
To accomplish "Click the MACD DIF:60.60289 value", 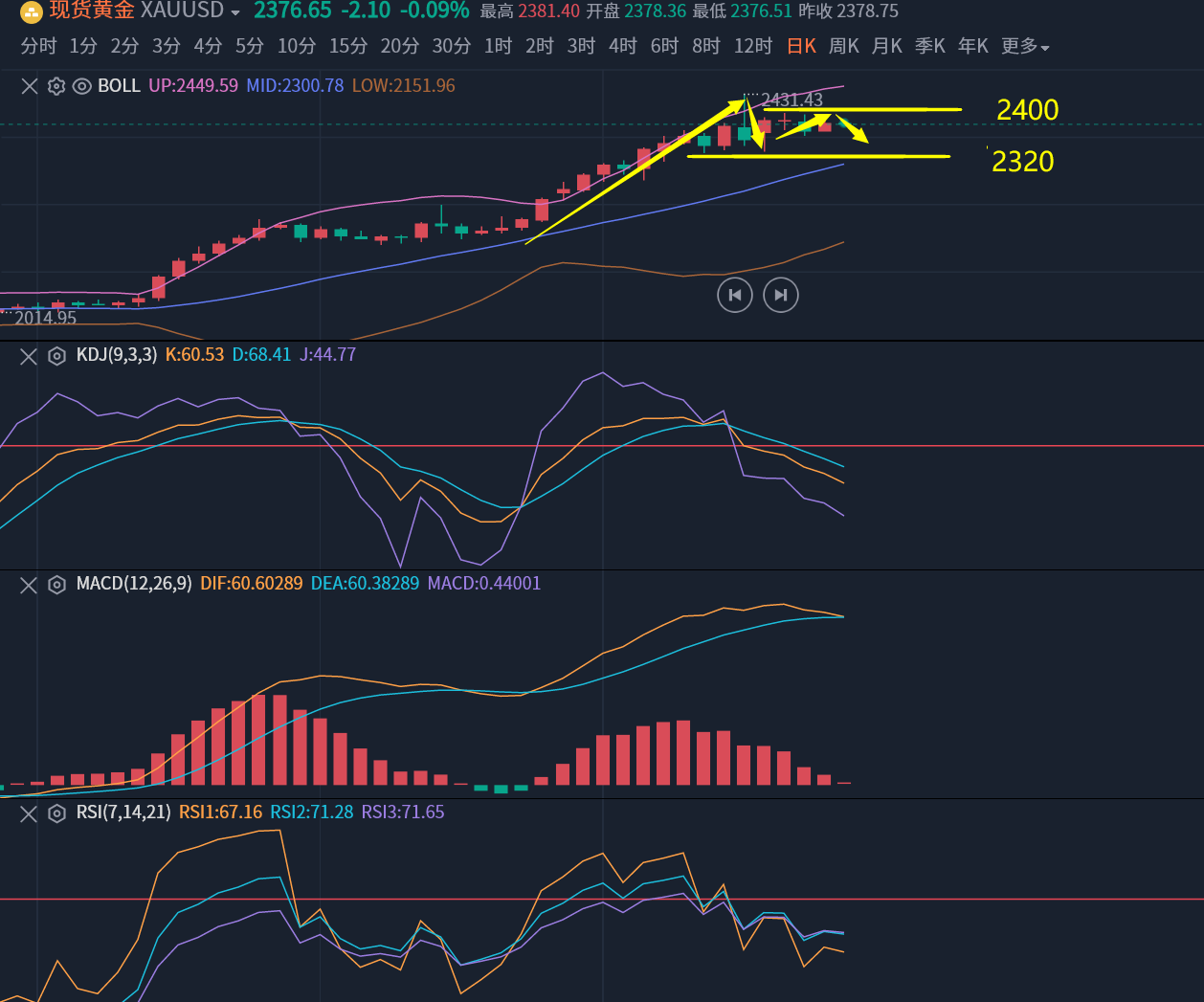I will [252, 584].
